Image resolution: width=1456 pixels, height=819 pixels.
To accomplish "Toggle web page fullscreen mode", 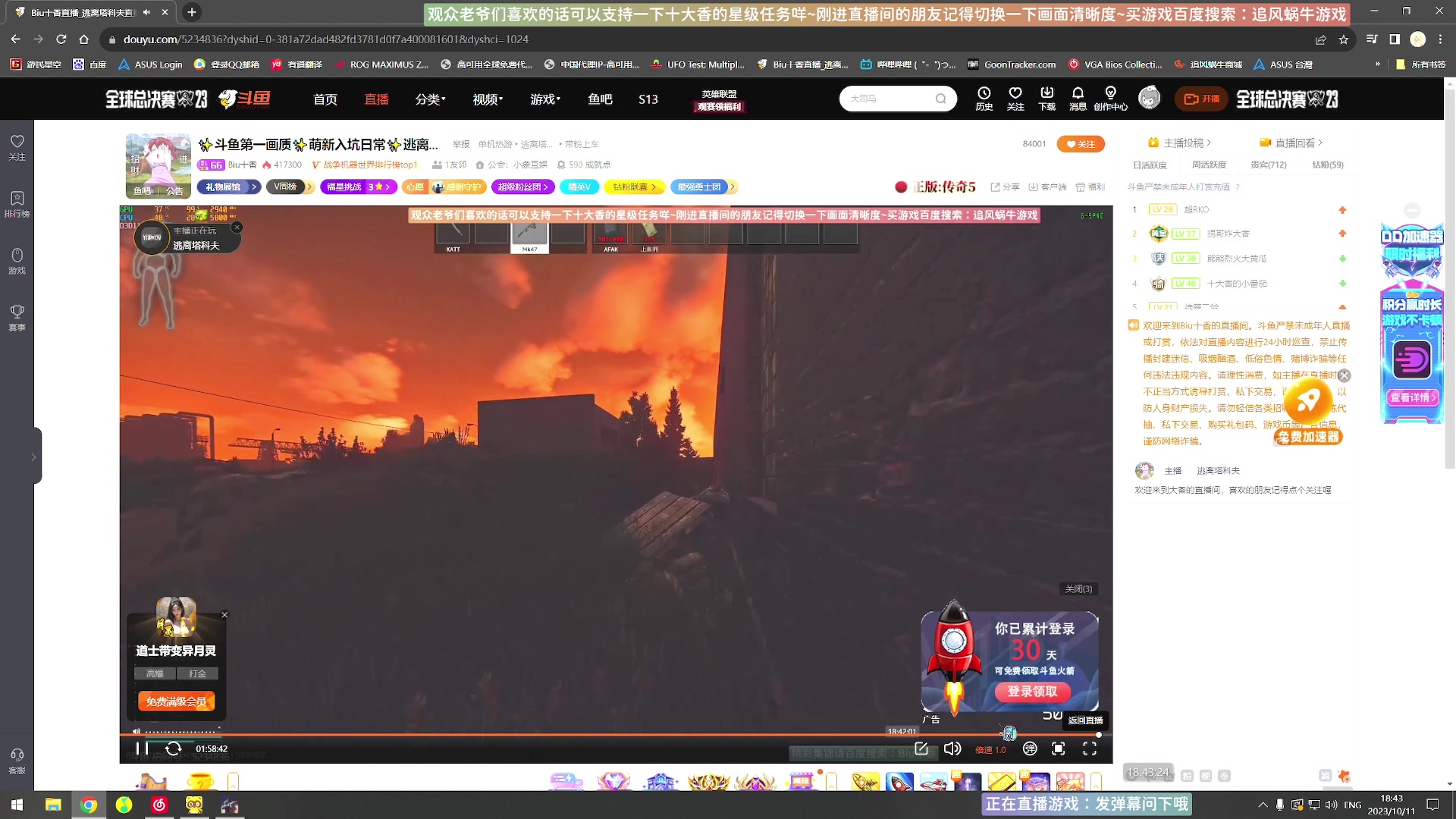I will pos(1059,748).
